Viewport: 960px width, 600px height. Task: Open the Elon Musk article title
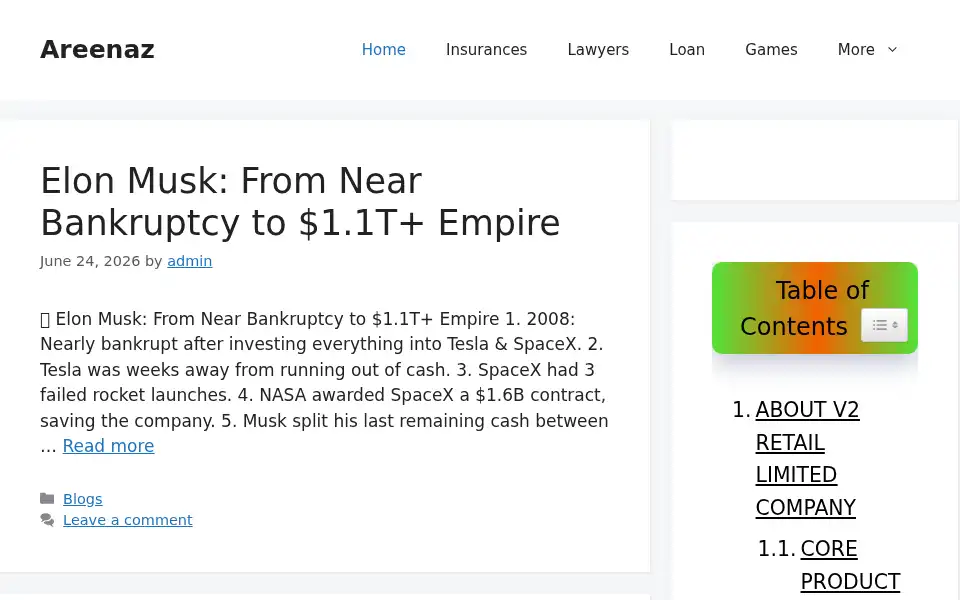300,201
